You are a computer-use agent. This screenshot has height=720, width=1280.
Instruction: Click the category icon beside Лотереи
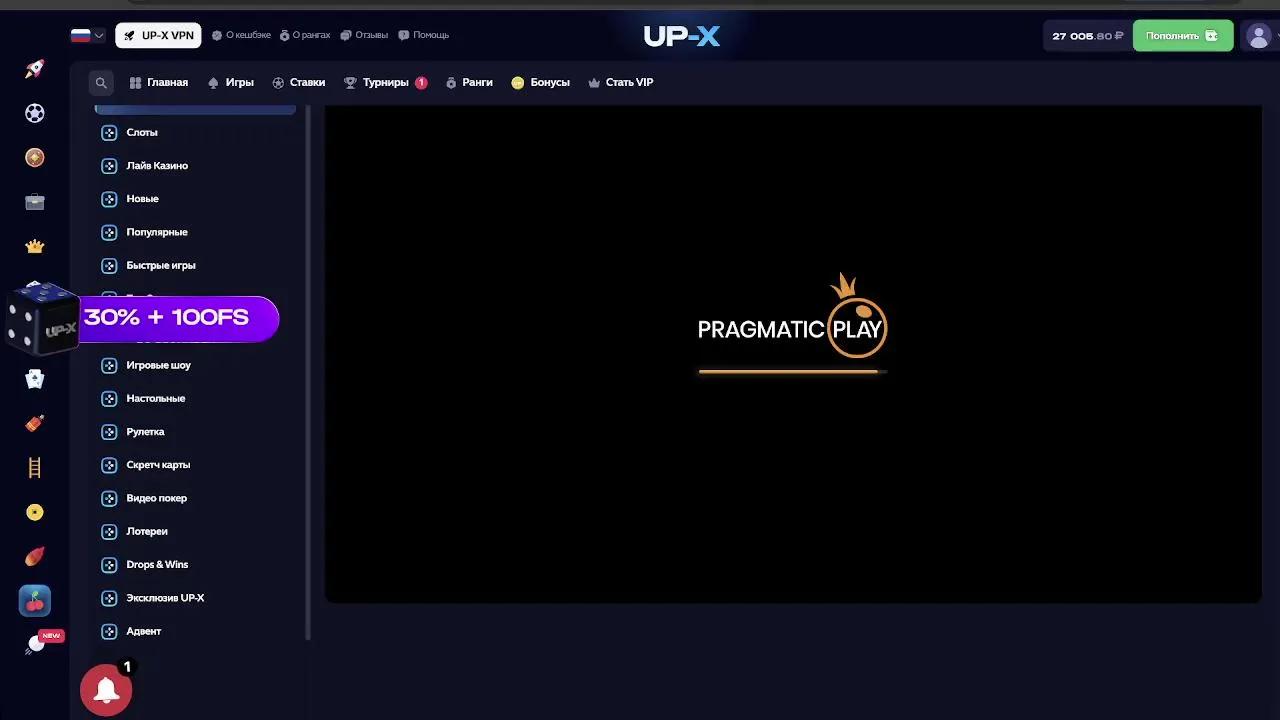tap(109, 531)
